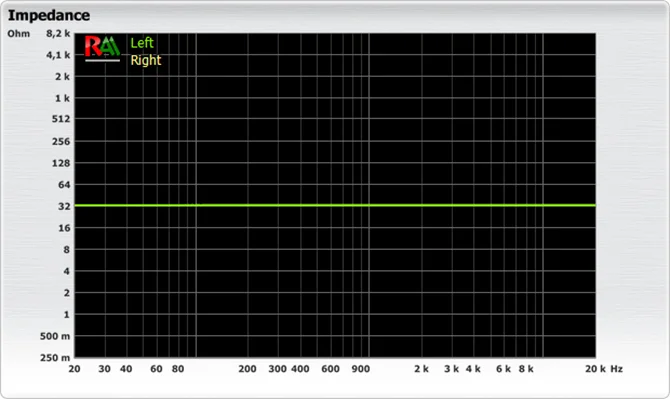
Task: Click the 20 Hz frequency label
Action: click(74, 369)
